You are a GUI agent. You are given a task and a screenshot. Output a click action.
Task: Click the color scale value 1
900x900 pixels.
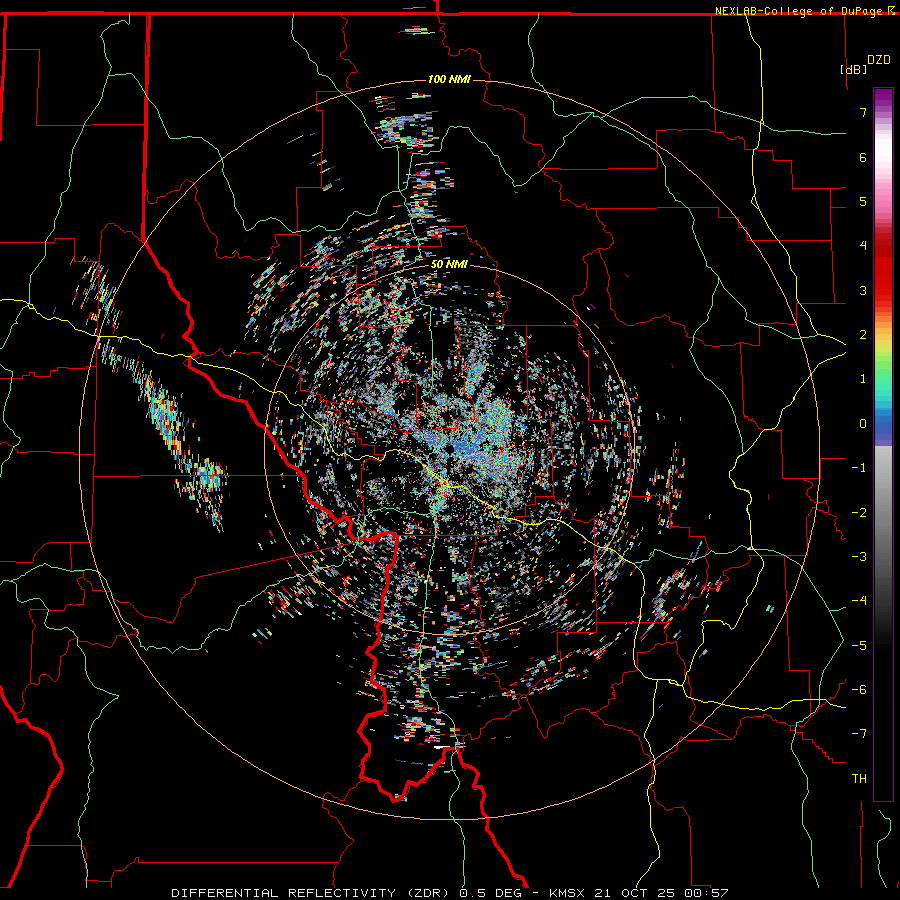pyautogui.click(x=863, y=379)
